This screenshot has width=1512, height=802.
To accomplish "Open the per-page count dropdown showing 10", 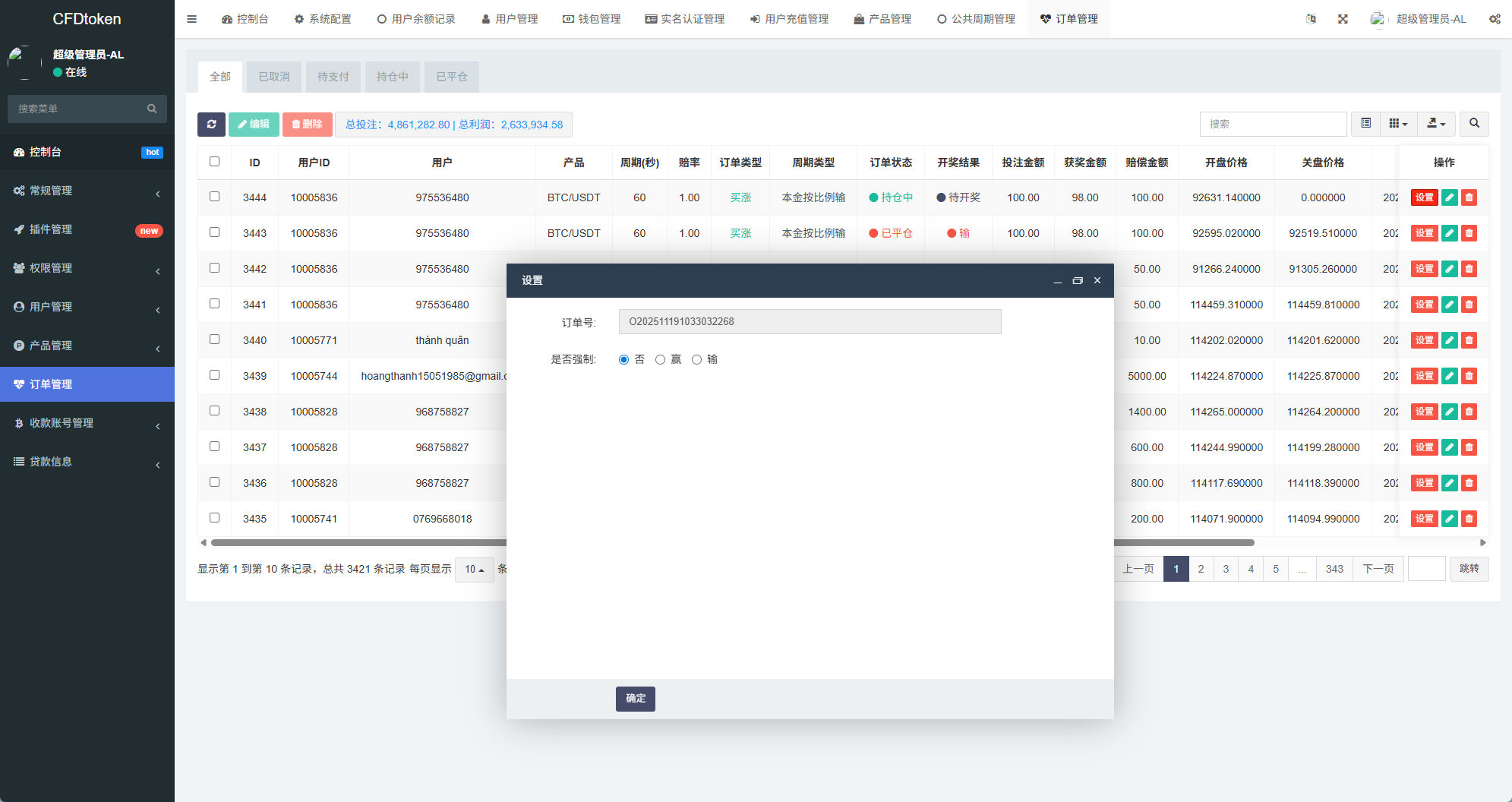I will pos(474,569).
